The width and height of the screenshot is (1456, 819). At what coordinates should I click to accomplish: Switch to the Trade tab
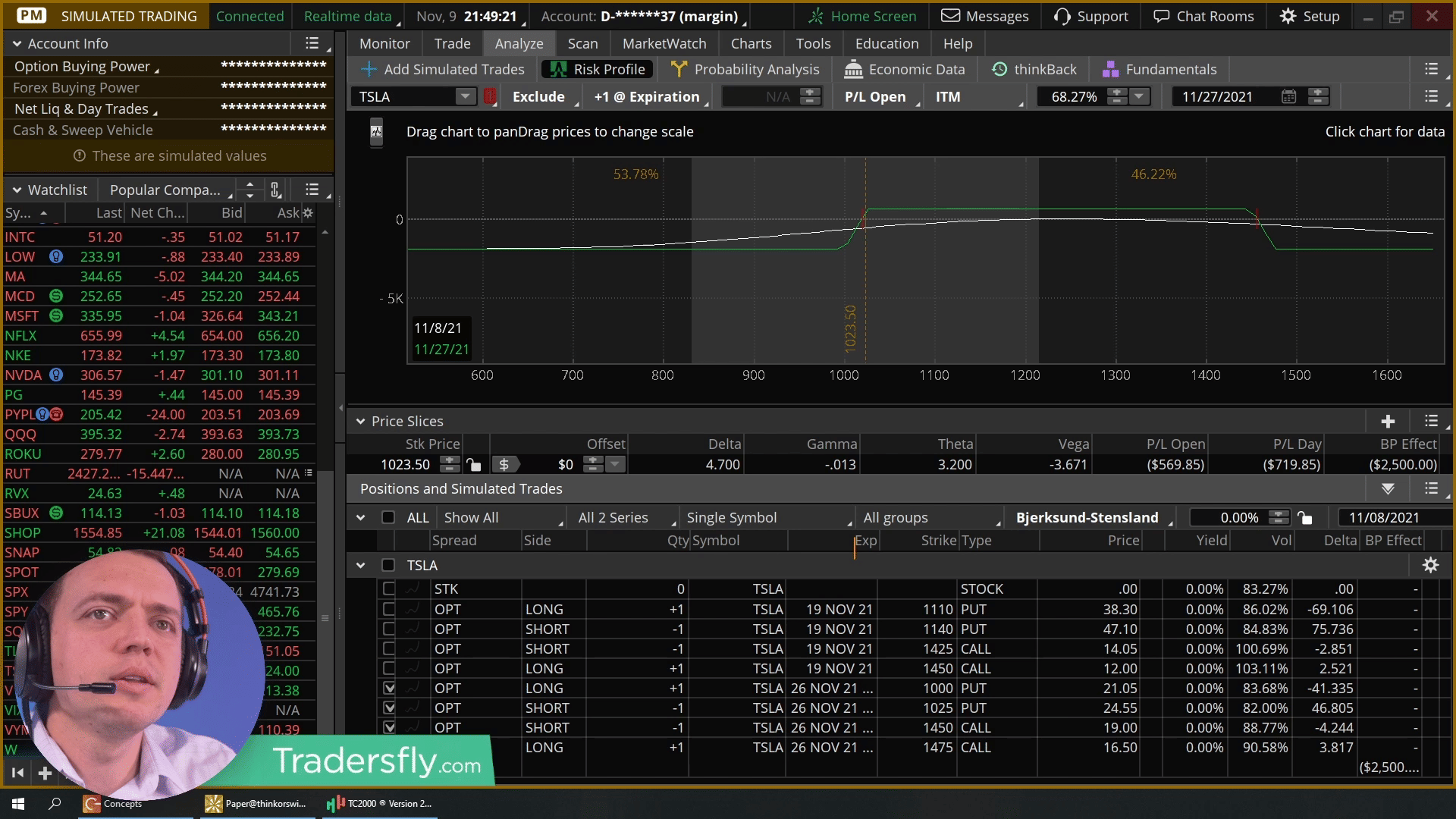[x=453, y=43]
